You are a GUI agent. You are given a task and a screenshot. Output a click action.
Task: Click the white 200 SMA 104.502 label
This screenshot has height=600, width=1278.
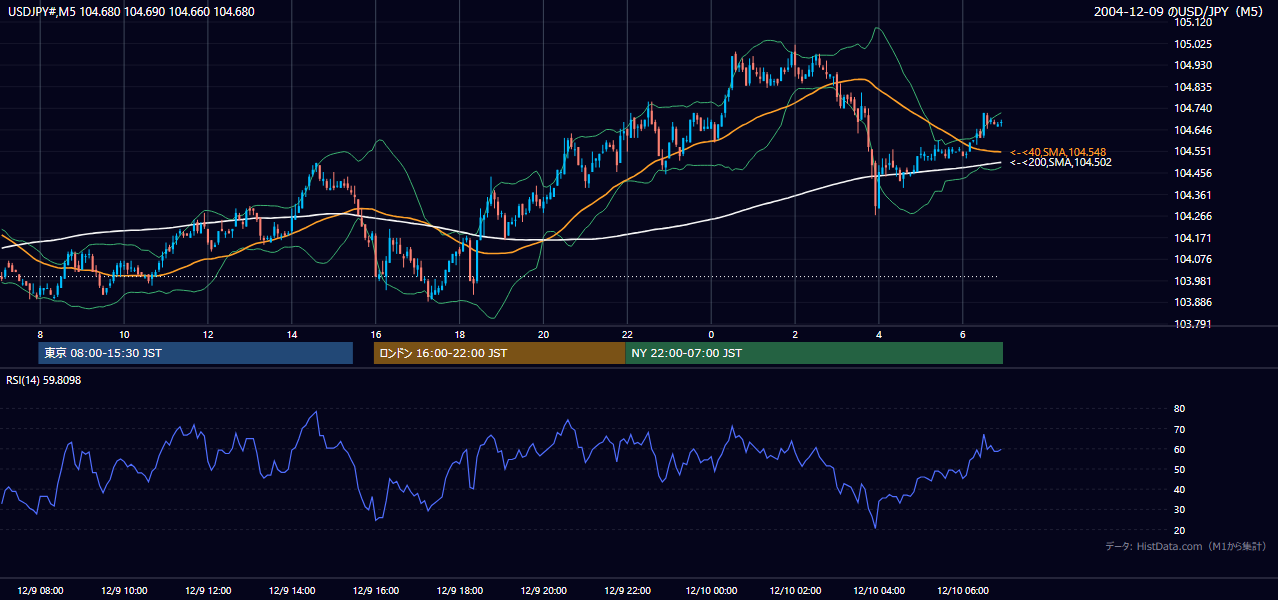point(1060,162)
